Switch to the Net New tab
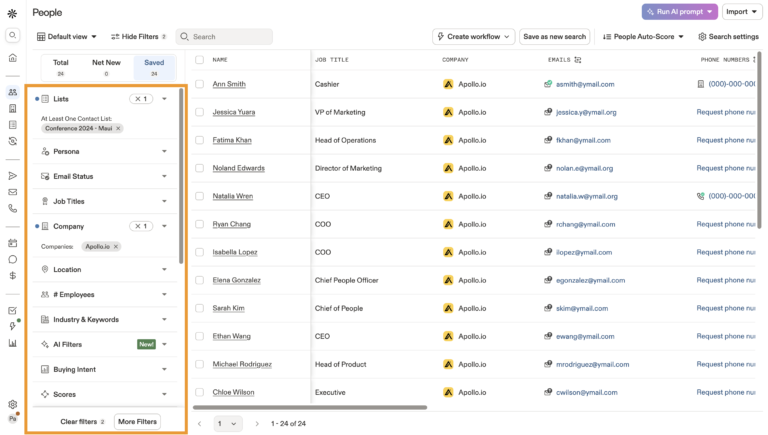The image size is (768, 435). 106,67
